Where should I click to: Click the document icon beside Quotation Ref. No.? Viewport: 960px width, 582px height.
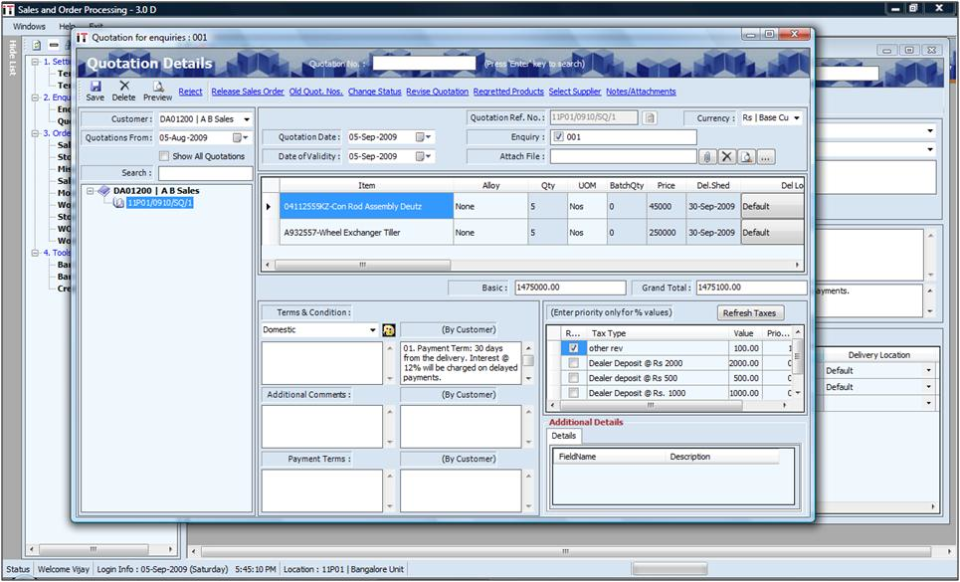pyautogui.click(x=650, y=117)
